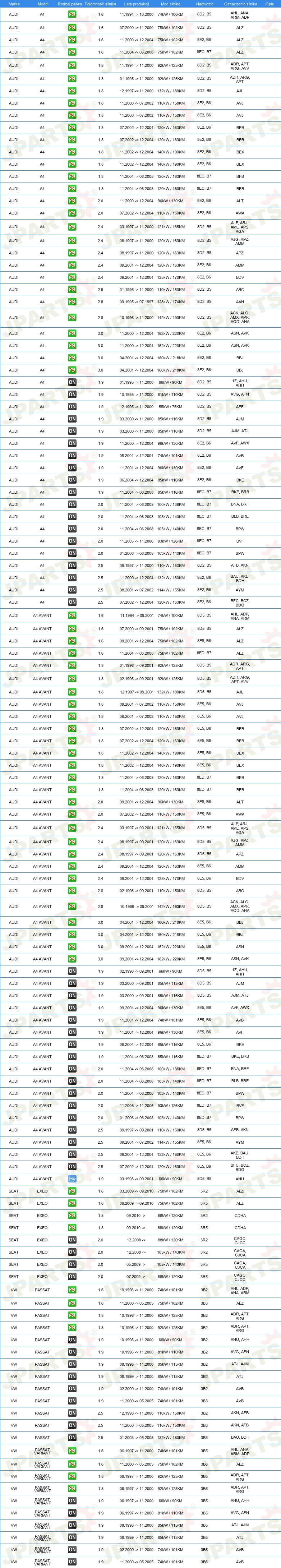Click diesel ON icon in SEAT Exeo 2.0 05.2009 row
Image resolution: width=281 pixels, height=1568 pixels.
72,1264
